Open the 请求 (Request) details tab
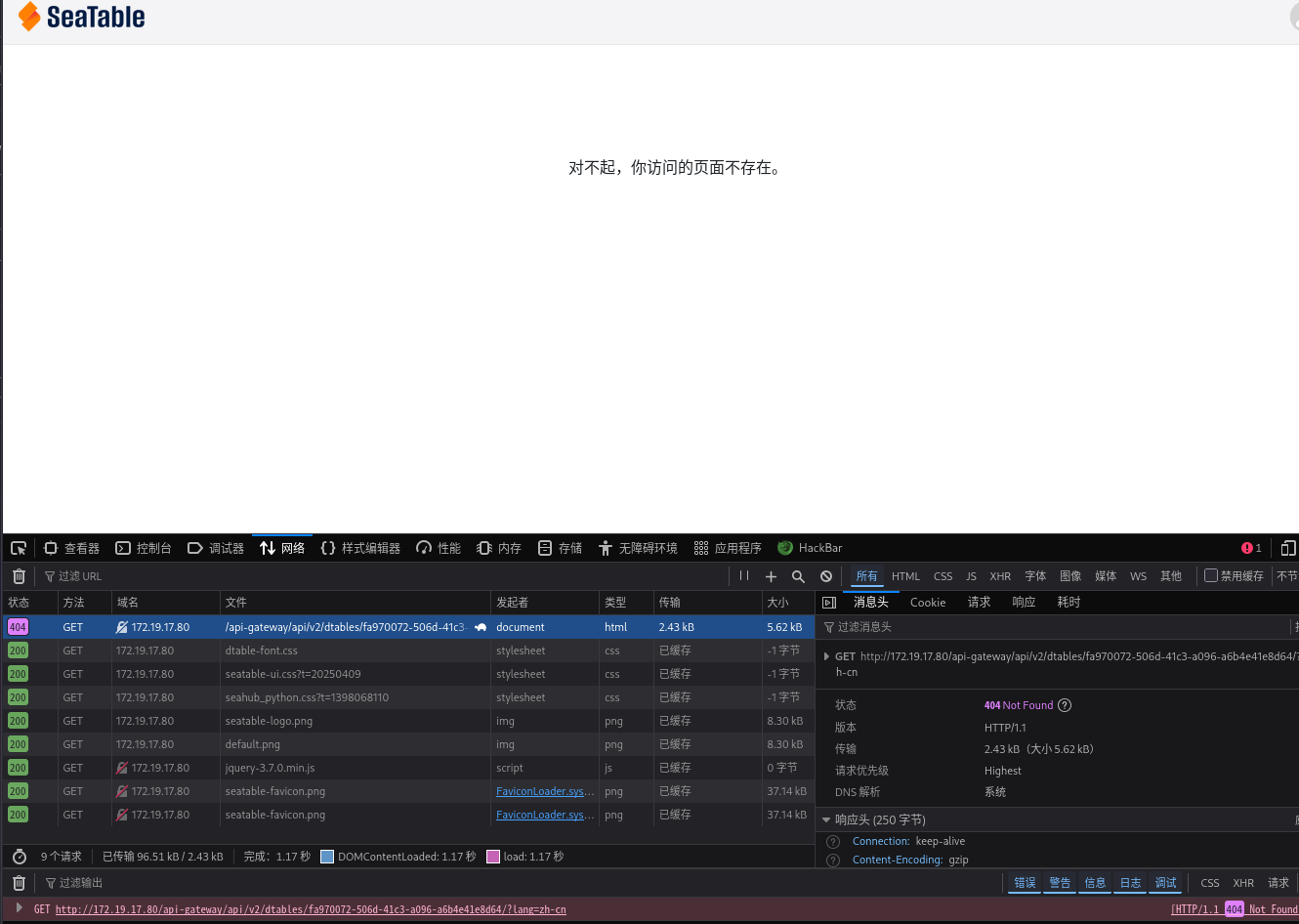1299x924 pixels. [x=979, y=603]
